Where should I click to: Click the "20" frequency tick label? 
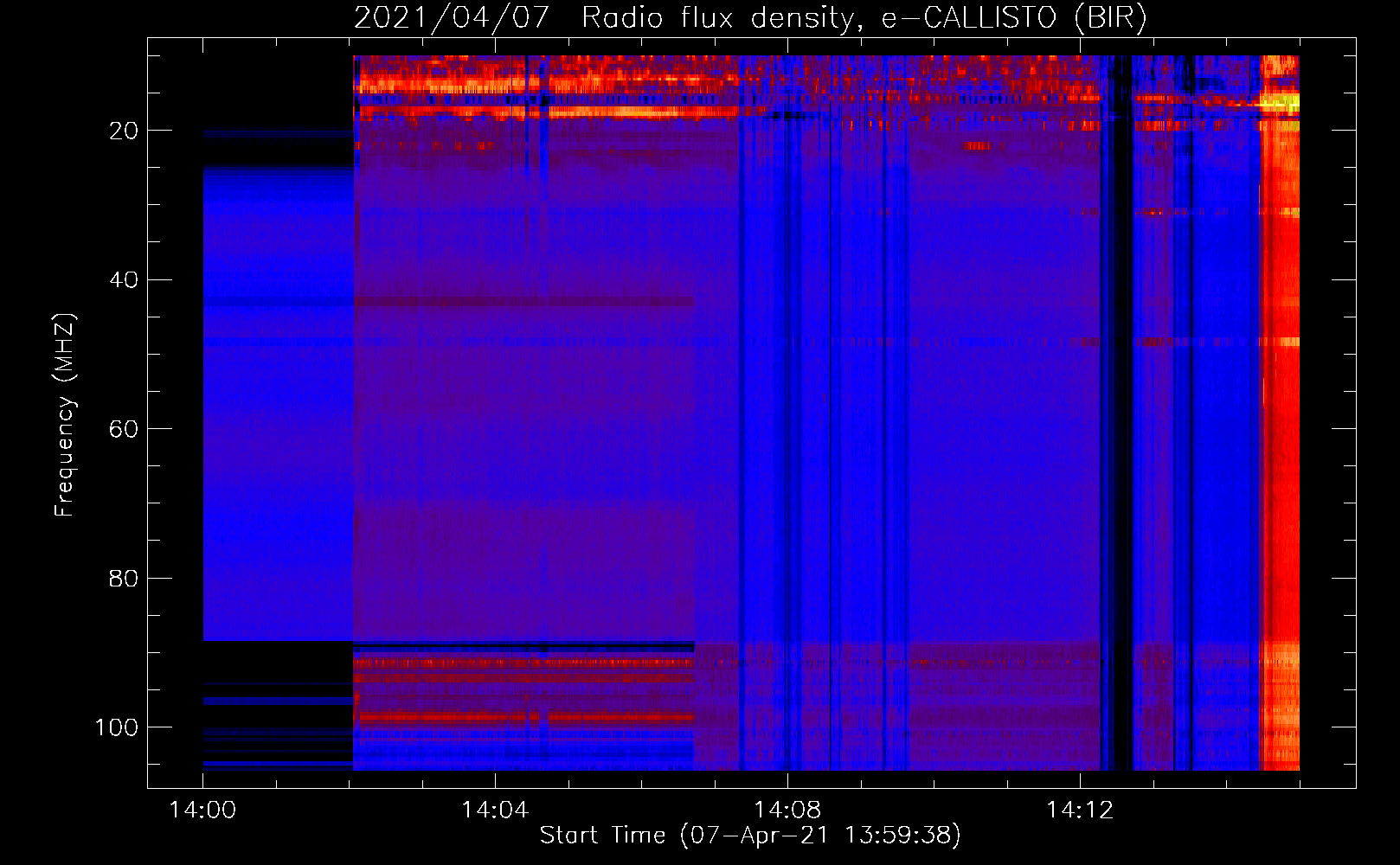[x=124, y=131]
